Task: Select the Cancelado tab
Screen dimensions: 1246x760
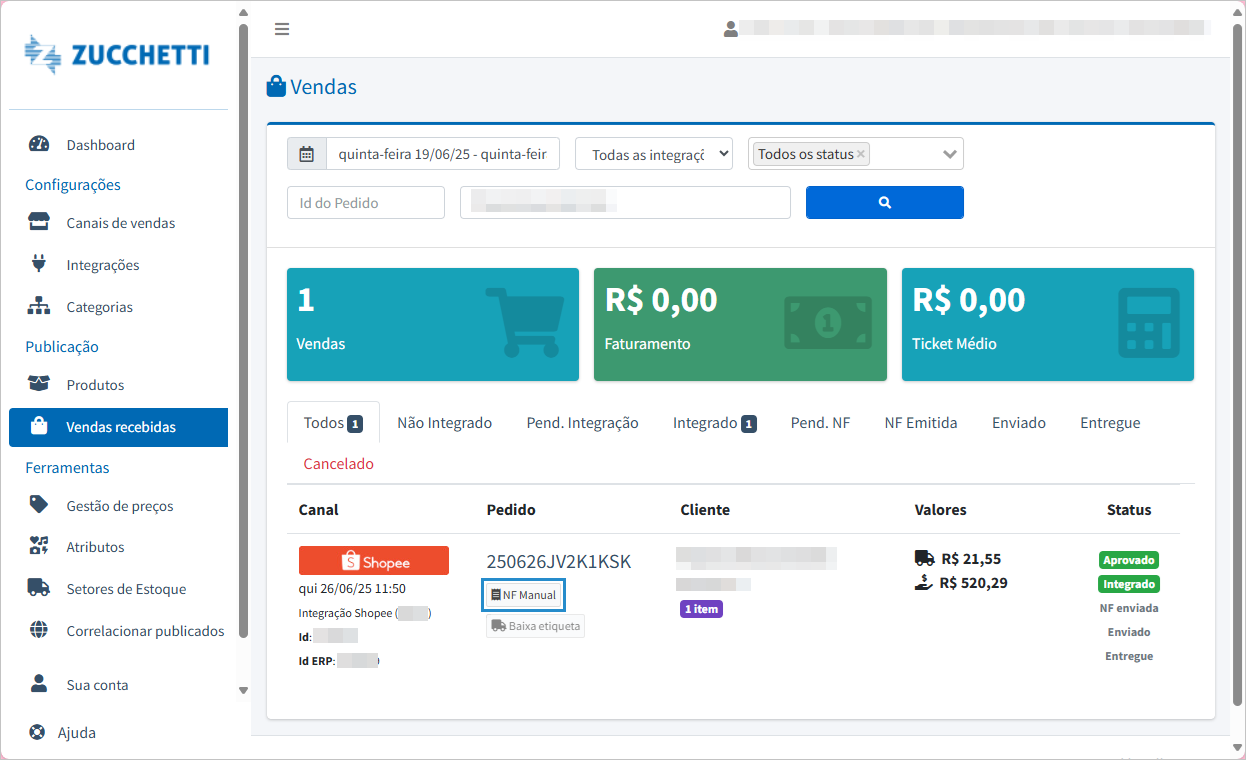Action: click(x=338, y=464)
